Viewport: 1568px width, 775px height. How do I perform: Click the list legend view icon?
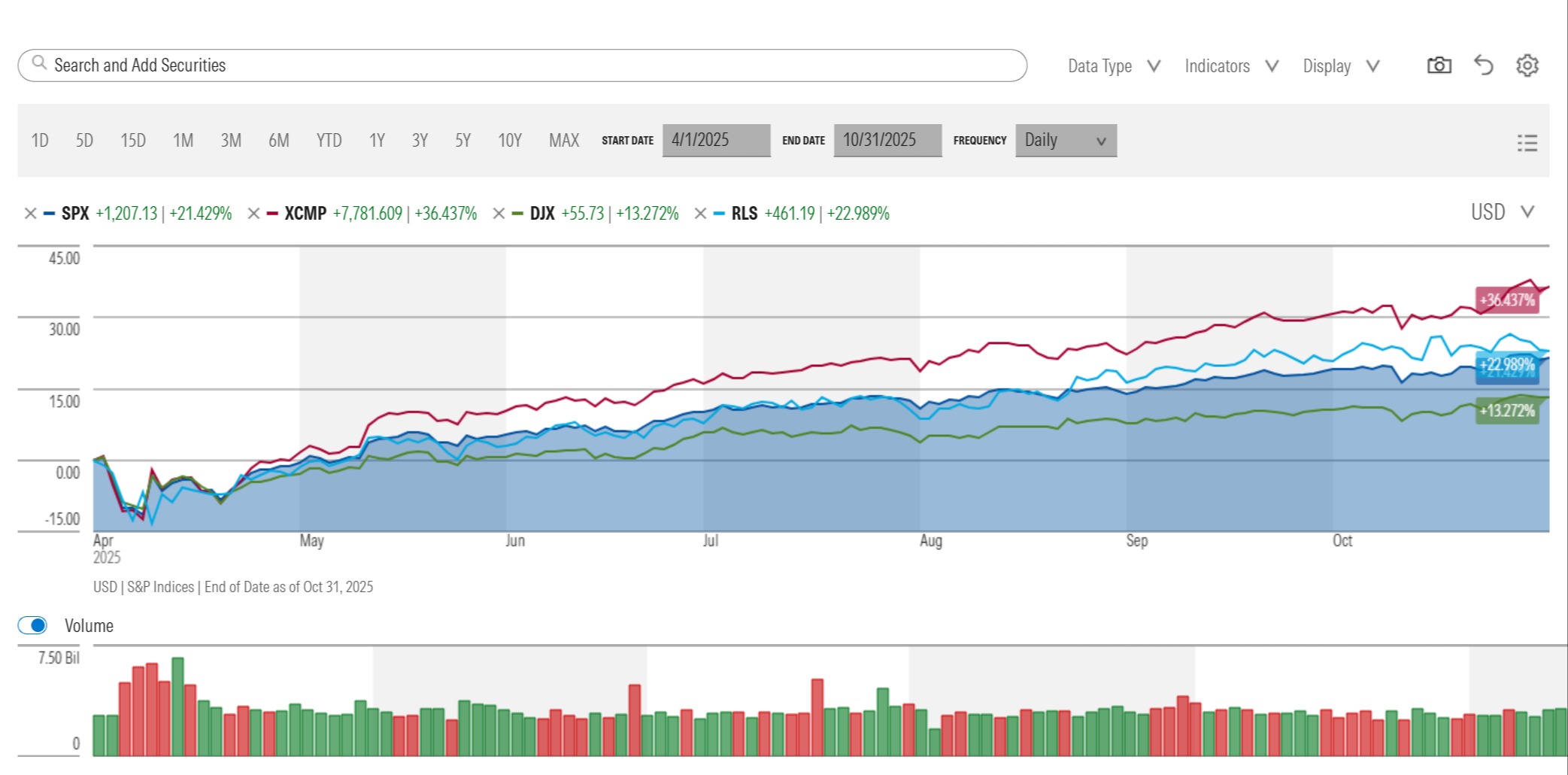(1527, 143)
